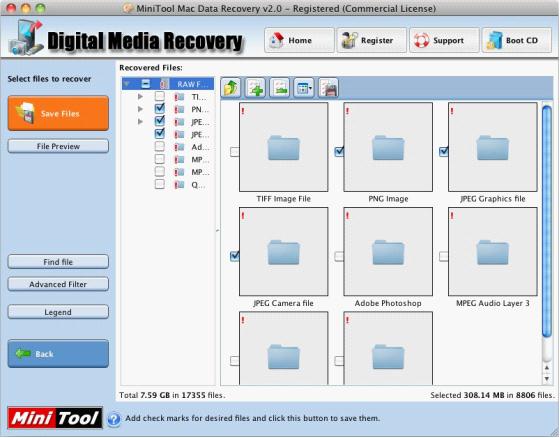This screenshot has height=438, width=560.
Task: Expand the PN... tree folder arrow
Action: point(140,109)
